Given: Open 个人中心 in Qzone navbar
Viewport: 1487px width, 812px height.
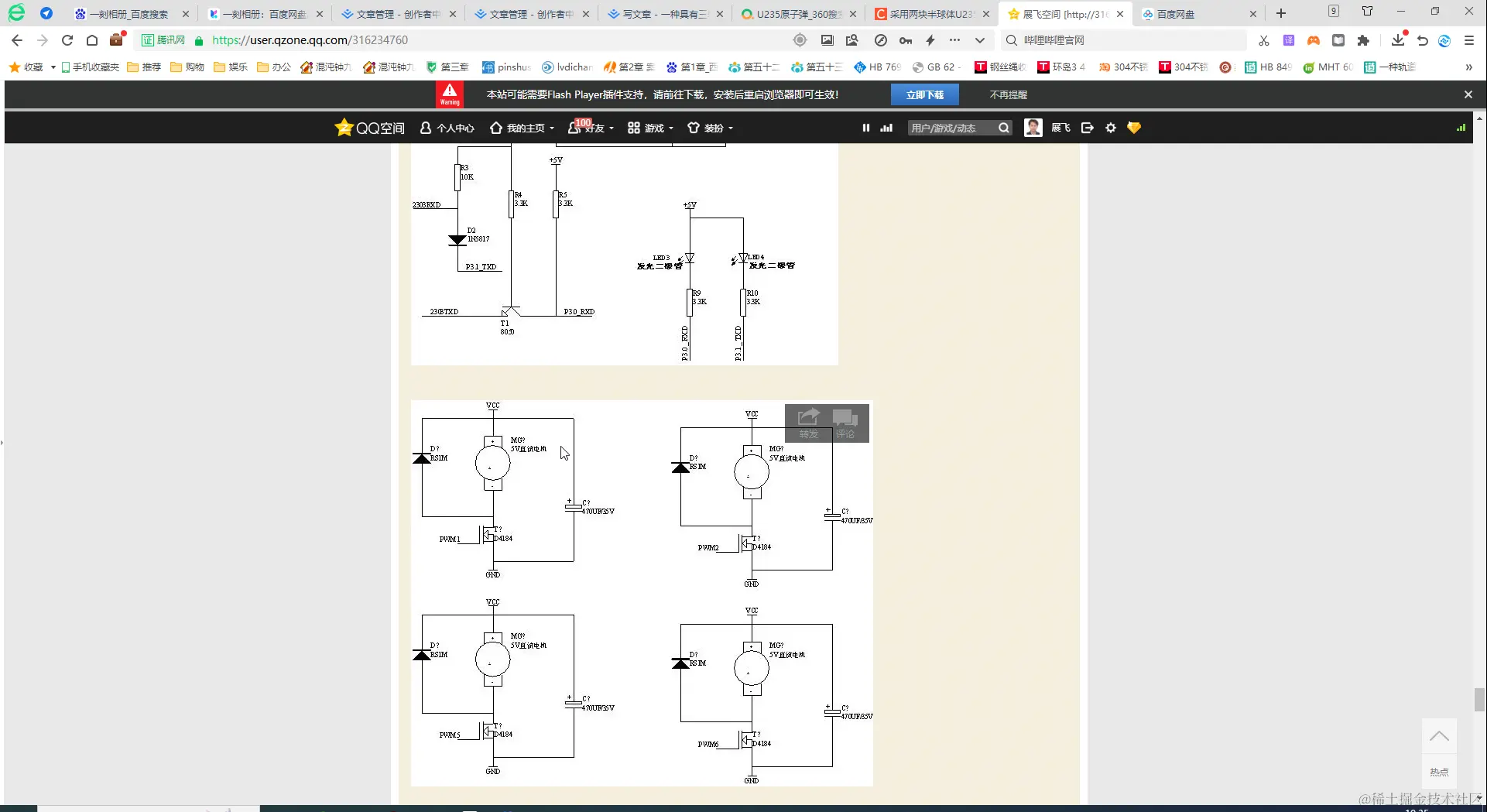Looking at the screenshot, I should [x=447, y=128].
